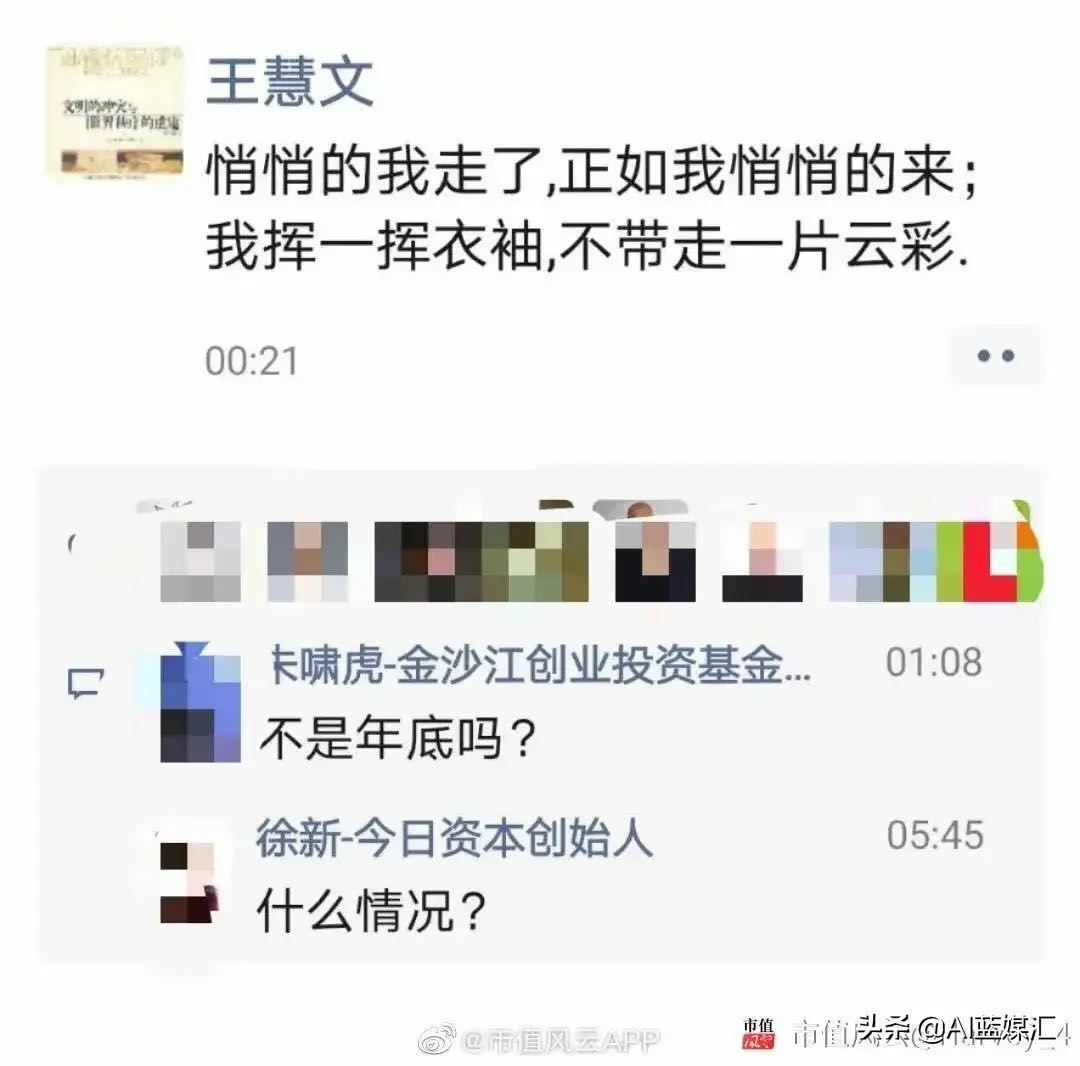Open the blue avatar next to 朱啸虎's comment

click(200, 702)
